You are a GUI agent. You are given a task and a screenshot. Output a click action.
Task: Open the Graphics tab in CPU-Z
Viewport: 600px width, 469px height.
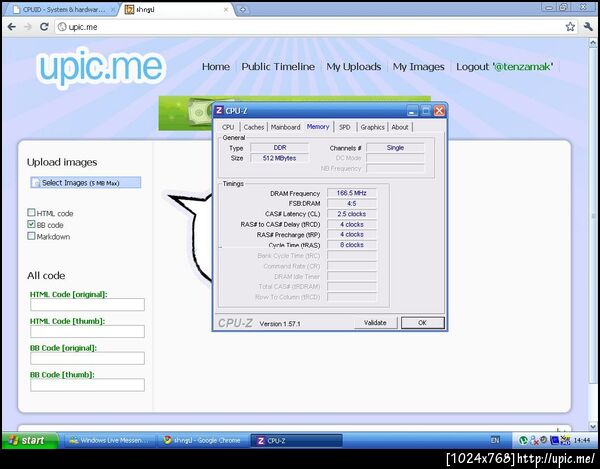pyautogui.click(x=372, y=127)
